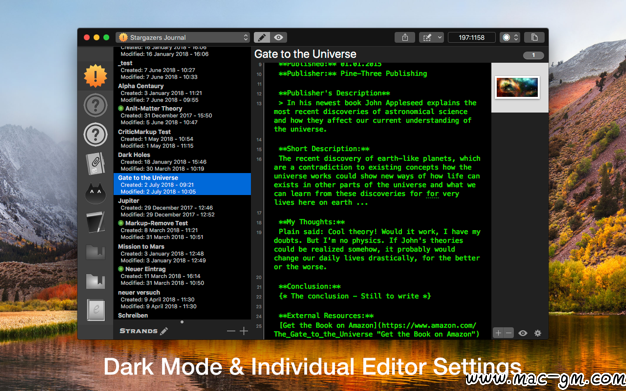Open the notepad with pen journal icon
626x391 pixels.
coord(95,222)
